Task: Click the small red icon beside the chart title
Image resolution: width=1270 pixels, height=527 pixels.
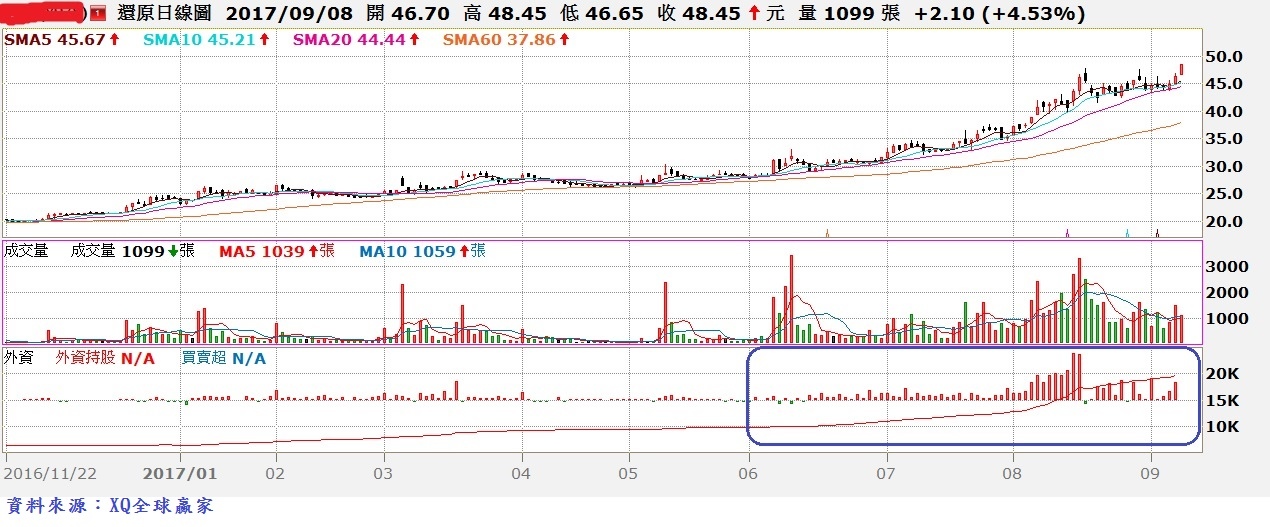Action: pos(97,15)
